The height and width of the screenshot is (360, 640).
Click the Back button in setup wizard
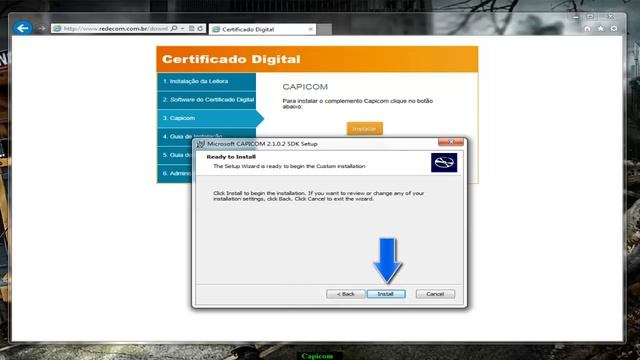coord(345,294)
